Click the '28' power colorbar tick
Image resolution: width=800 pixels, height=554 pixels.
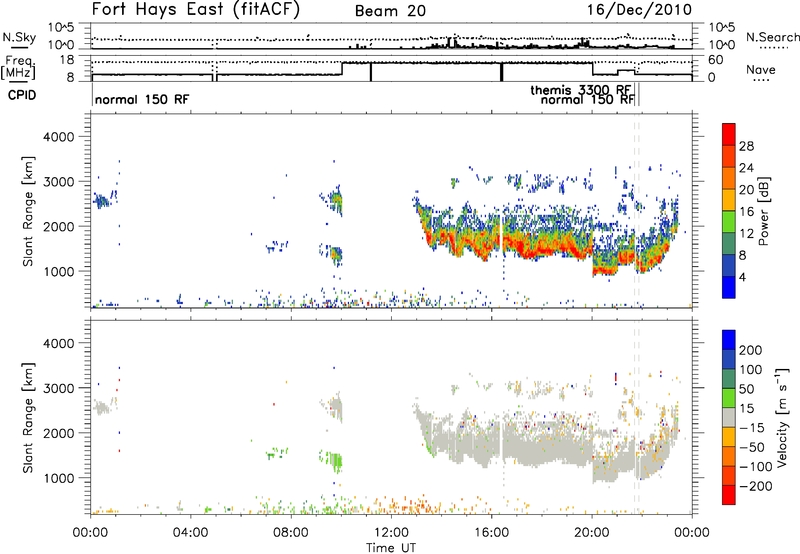tap(746, 146)
